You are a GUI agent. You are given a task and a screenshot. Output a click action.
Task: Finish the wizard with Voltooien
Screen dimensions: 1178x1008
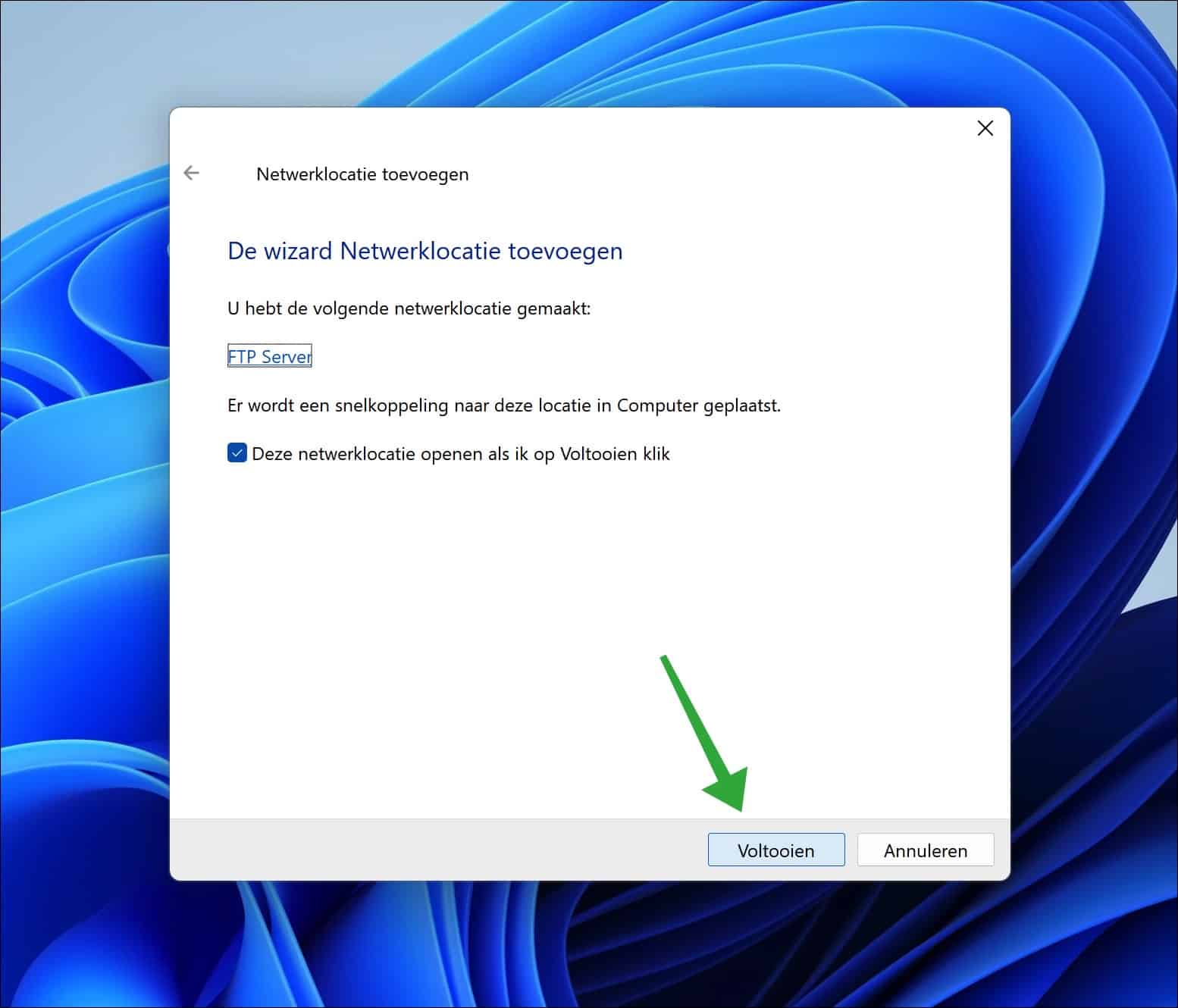[775, 850]
